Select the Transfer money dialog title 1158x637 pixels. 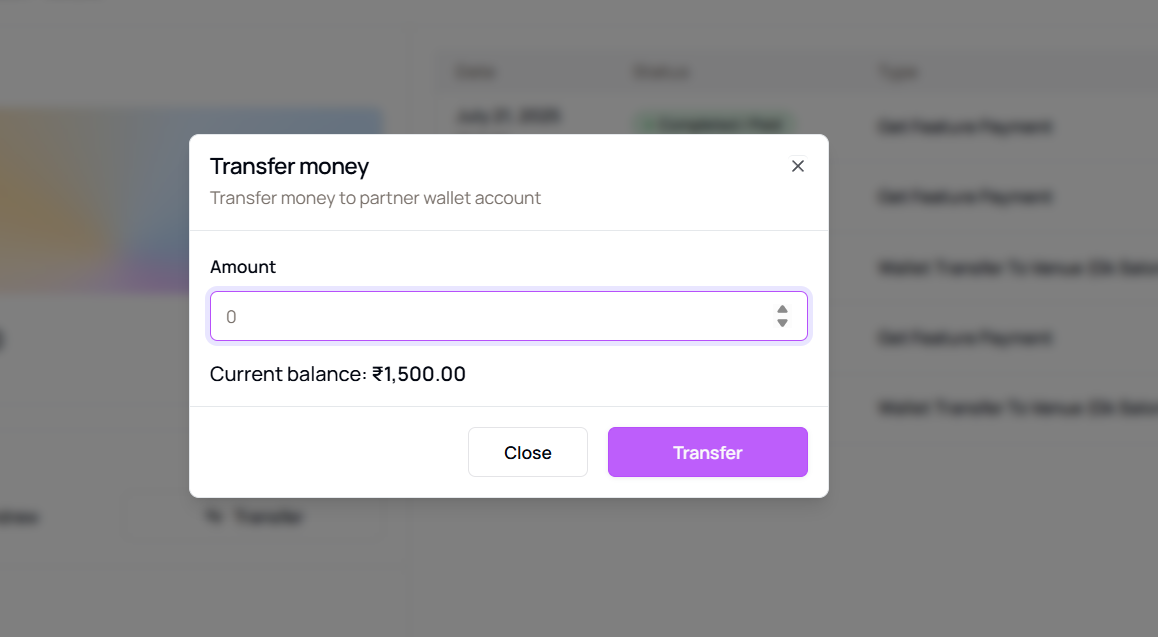pos(289,166)
